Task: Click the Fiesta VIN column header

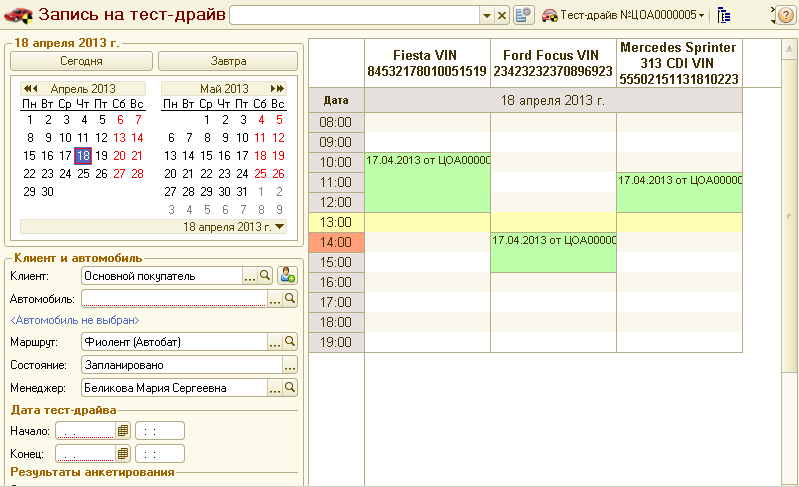Action: pos(427,63)
